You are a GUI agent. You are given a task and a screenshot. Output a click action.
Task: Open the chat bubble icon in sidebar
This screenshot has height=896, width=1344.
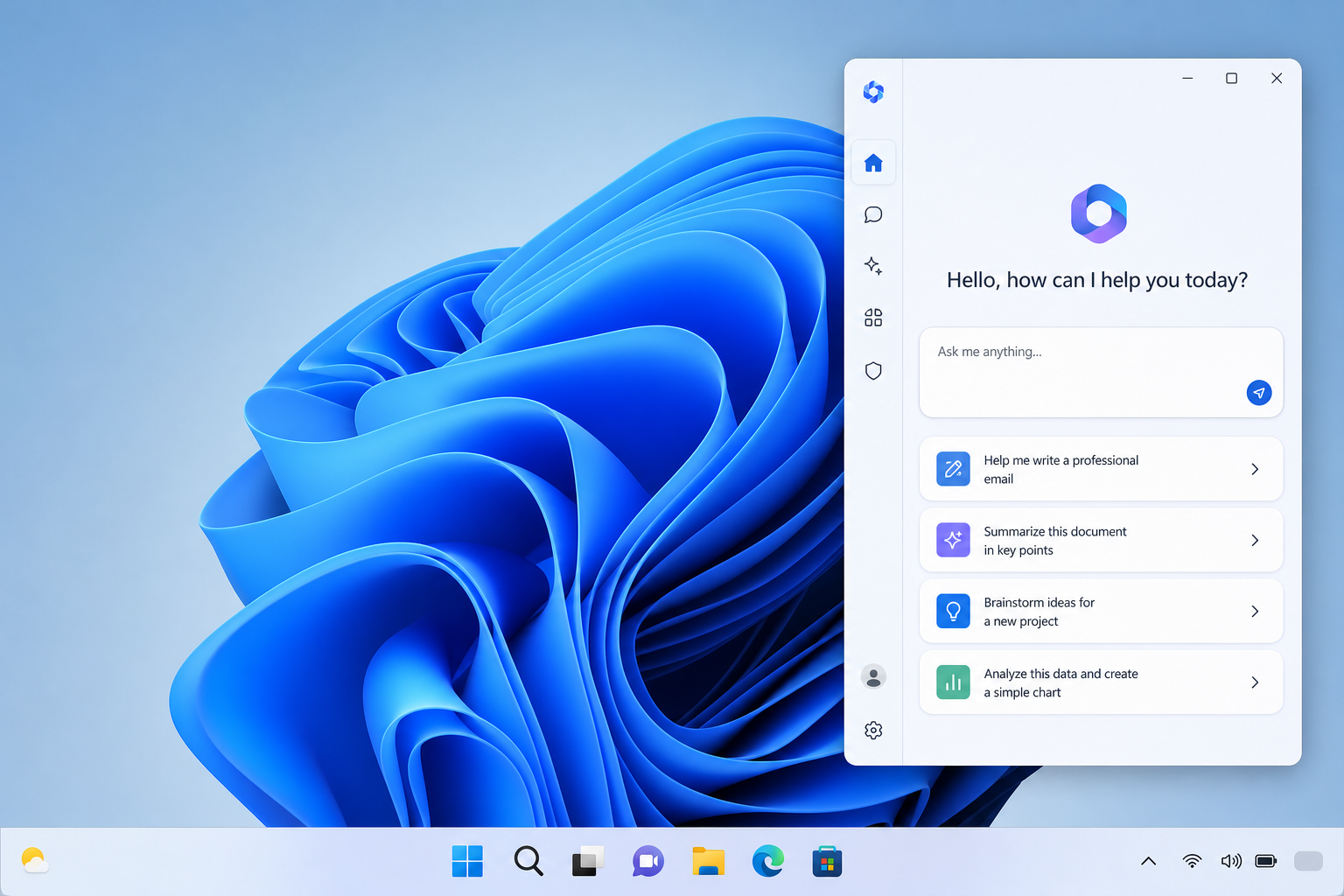(x=873, y=214)
